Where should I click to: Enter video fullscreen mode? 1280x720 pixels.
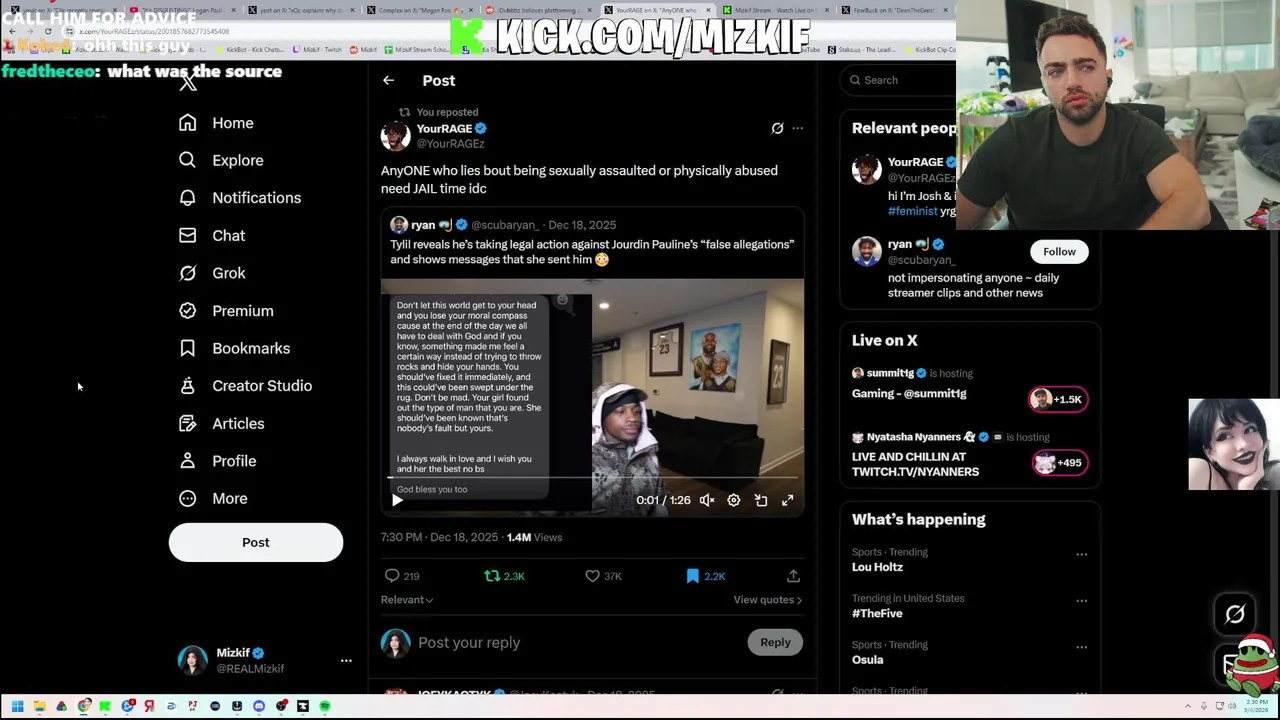click(787, 500)
